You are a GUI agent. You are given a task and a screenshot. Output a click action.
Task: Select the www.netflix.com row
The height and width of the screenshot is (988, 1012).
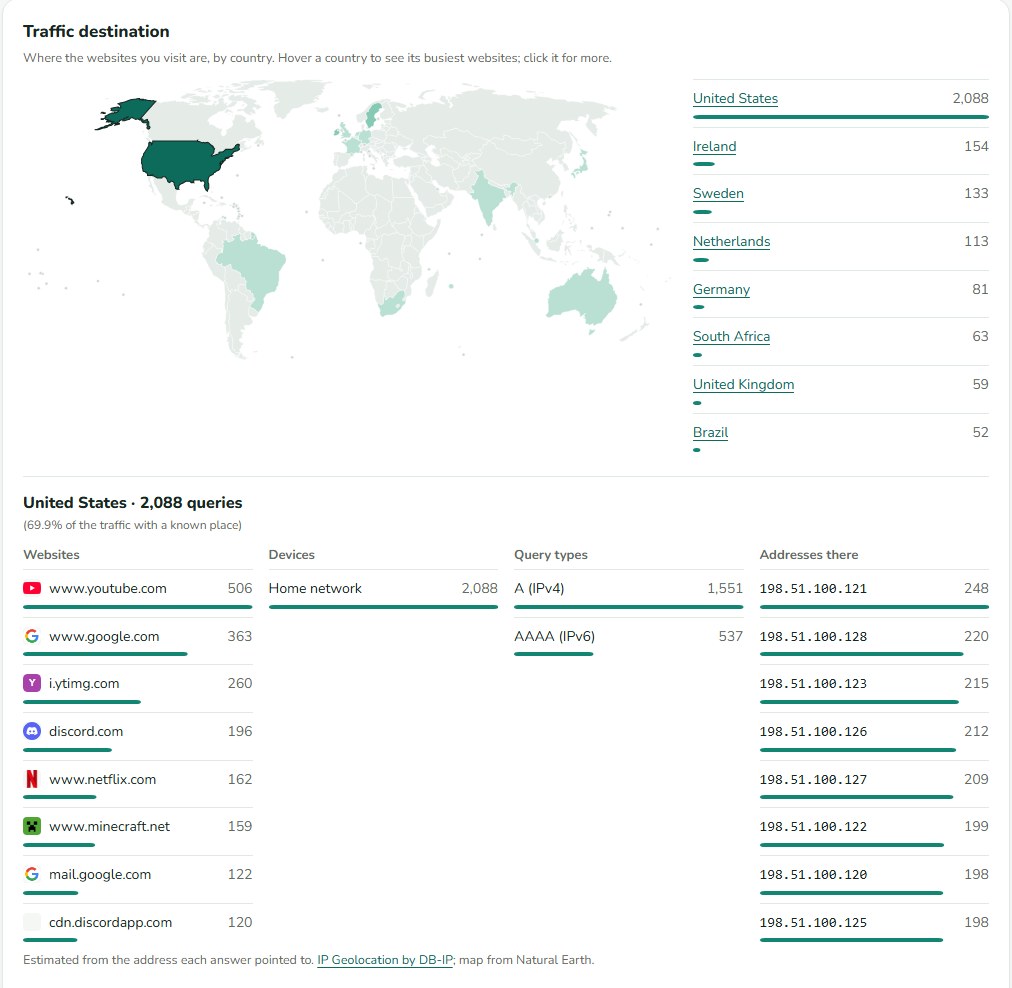click(x=137, y=784)
